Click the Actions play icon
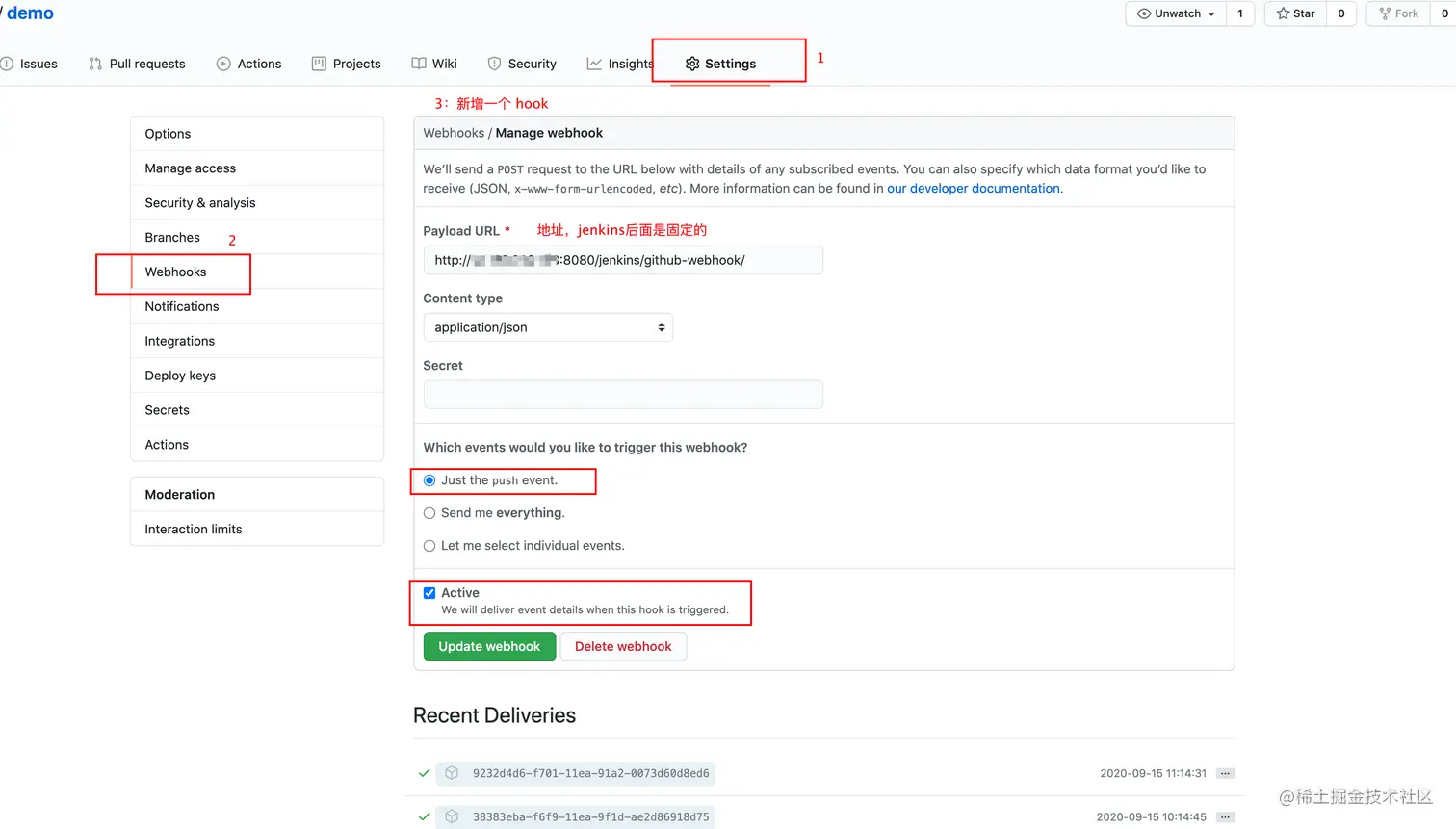Screen dimensions: 1456x829 click(x=223, y=64)
